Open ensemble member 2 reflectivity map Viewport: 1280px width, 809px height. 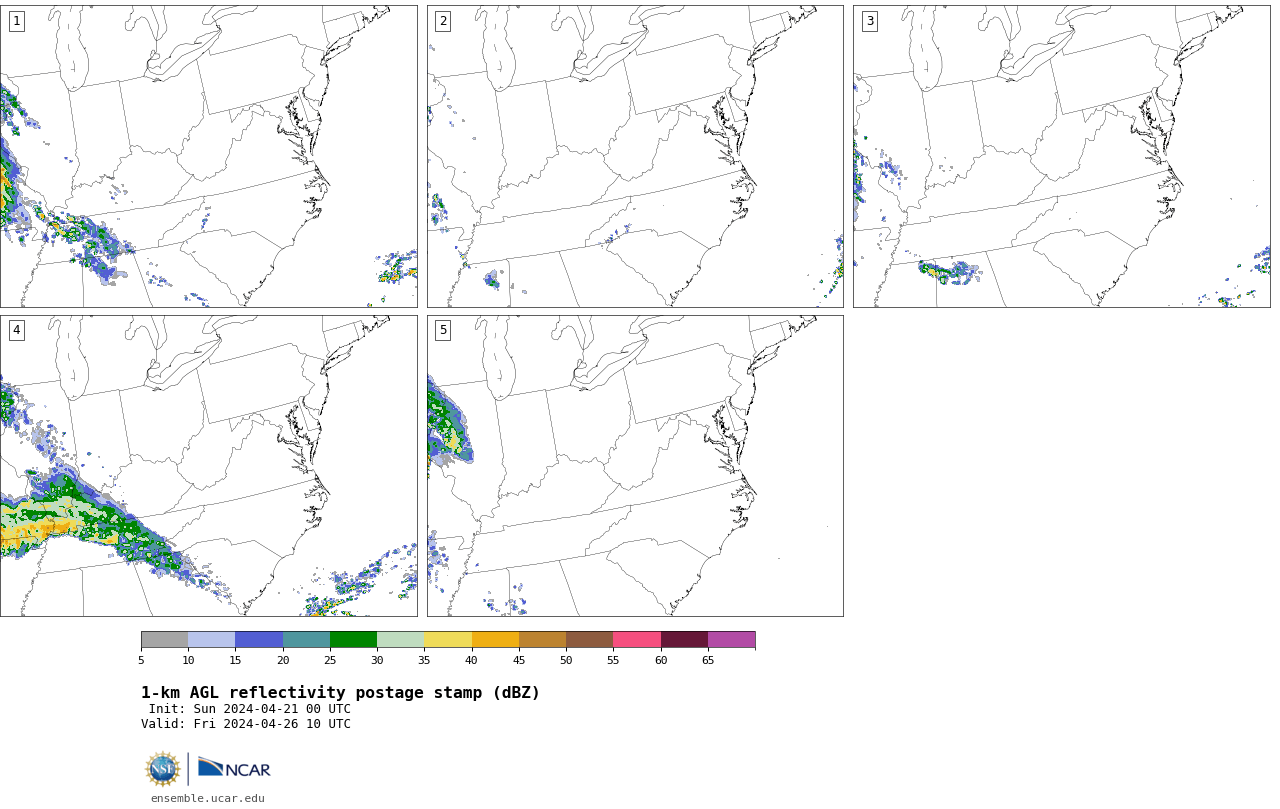[x=635, y=156]
